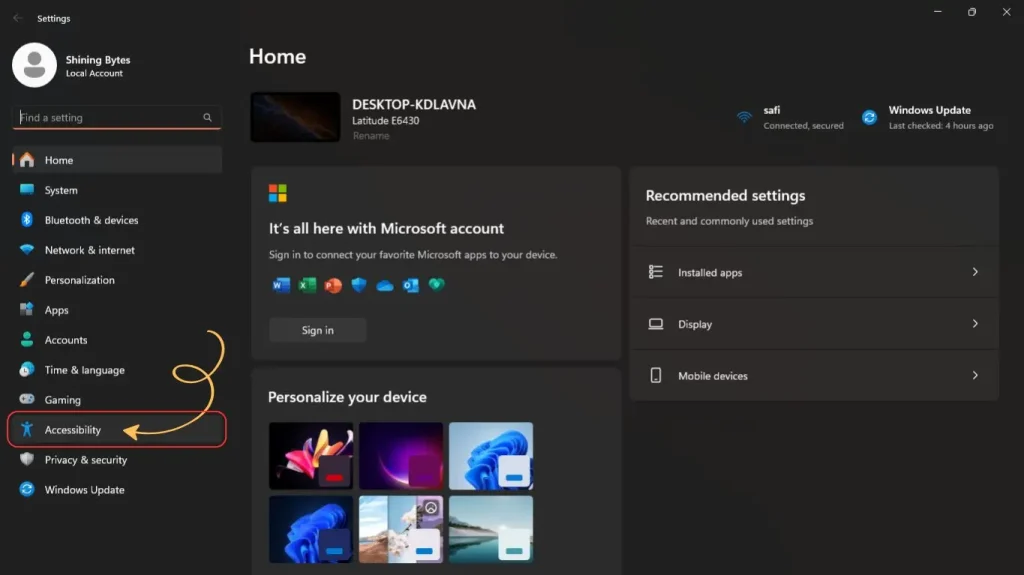Click the Windows Update status icon at top

click(x=870, y=117)
